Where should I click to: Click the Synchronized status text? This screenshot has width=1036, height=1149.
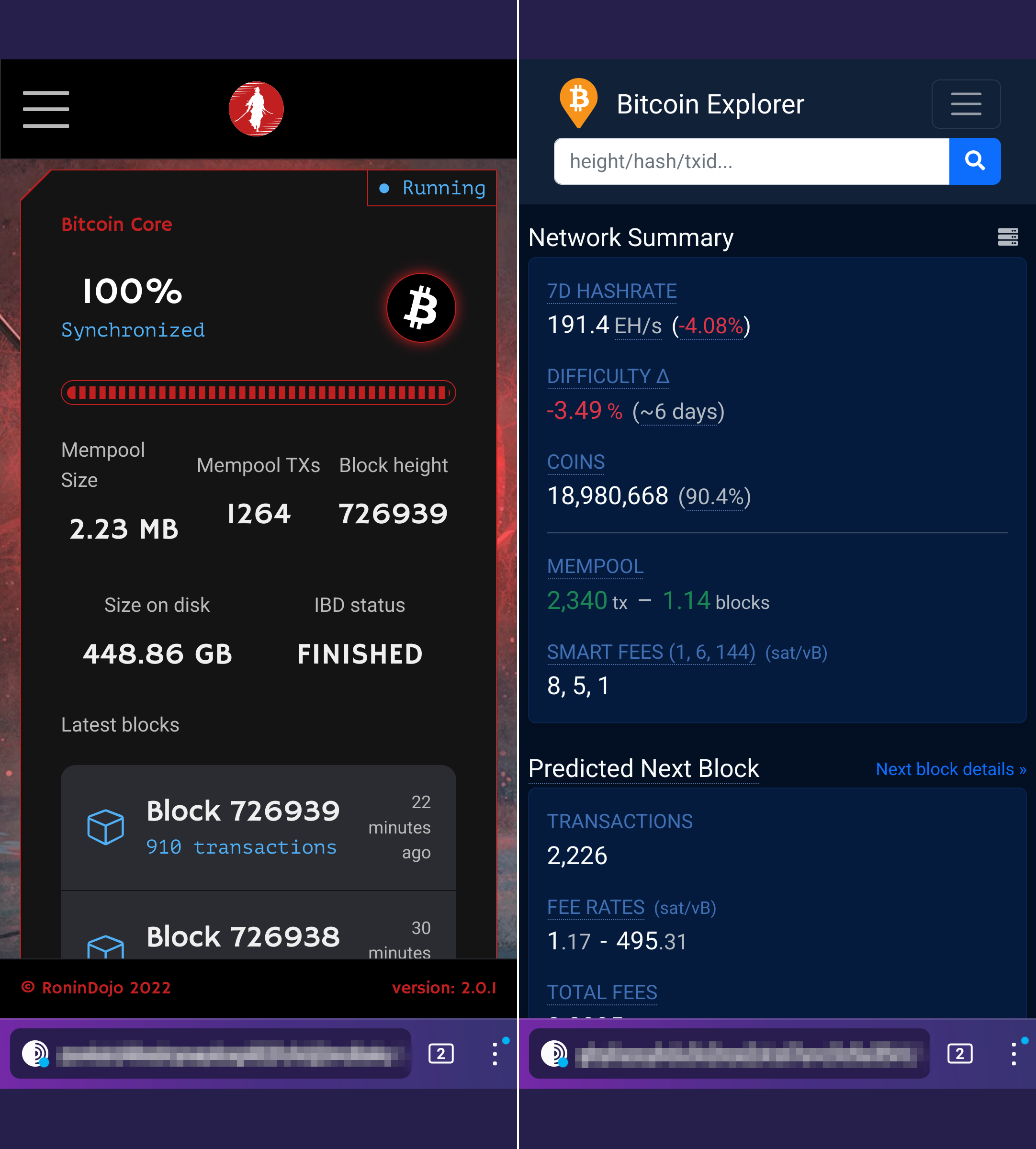[x=133, y=330]
